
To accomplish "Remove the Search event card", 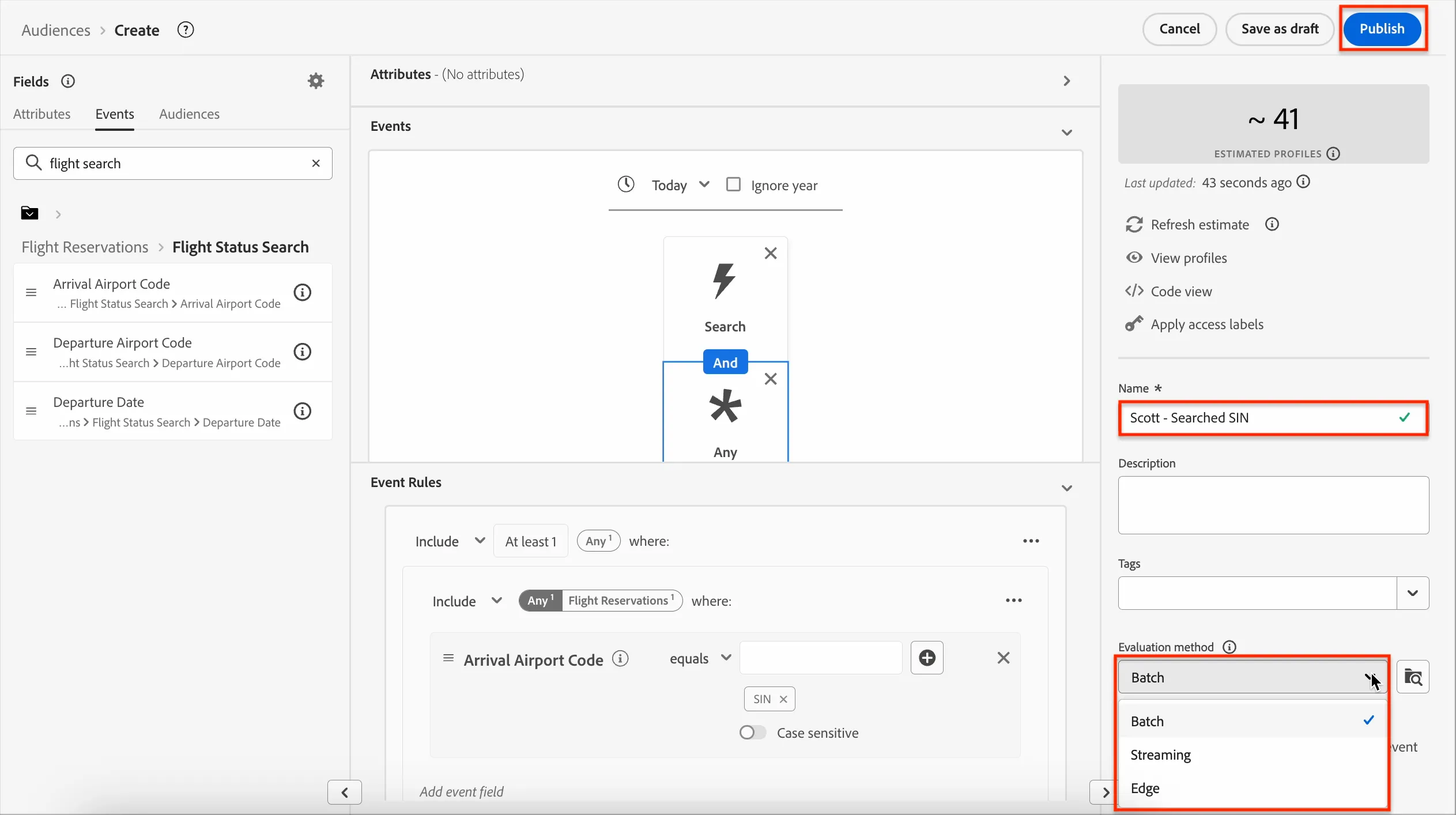I will click(771, 253).
